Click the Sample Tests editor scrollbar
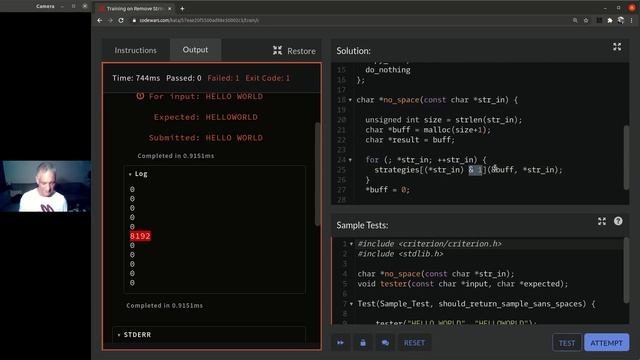This screenshot has height=360, width=640. [x=627, y=270]
